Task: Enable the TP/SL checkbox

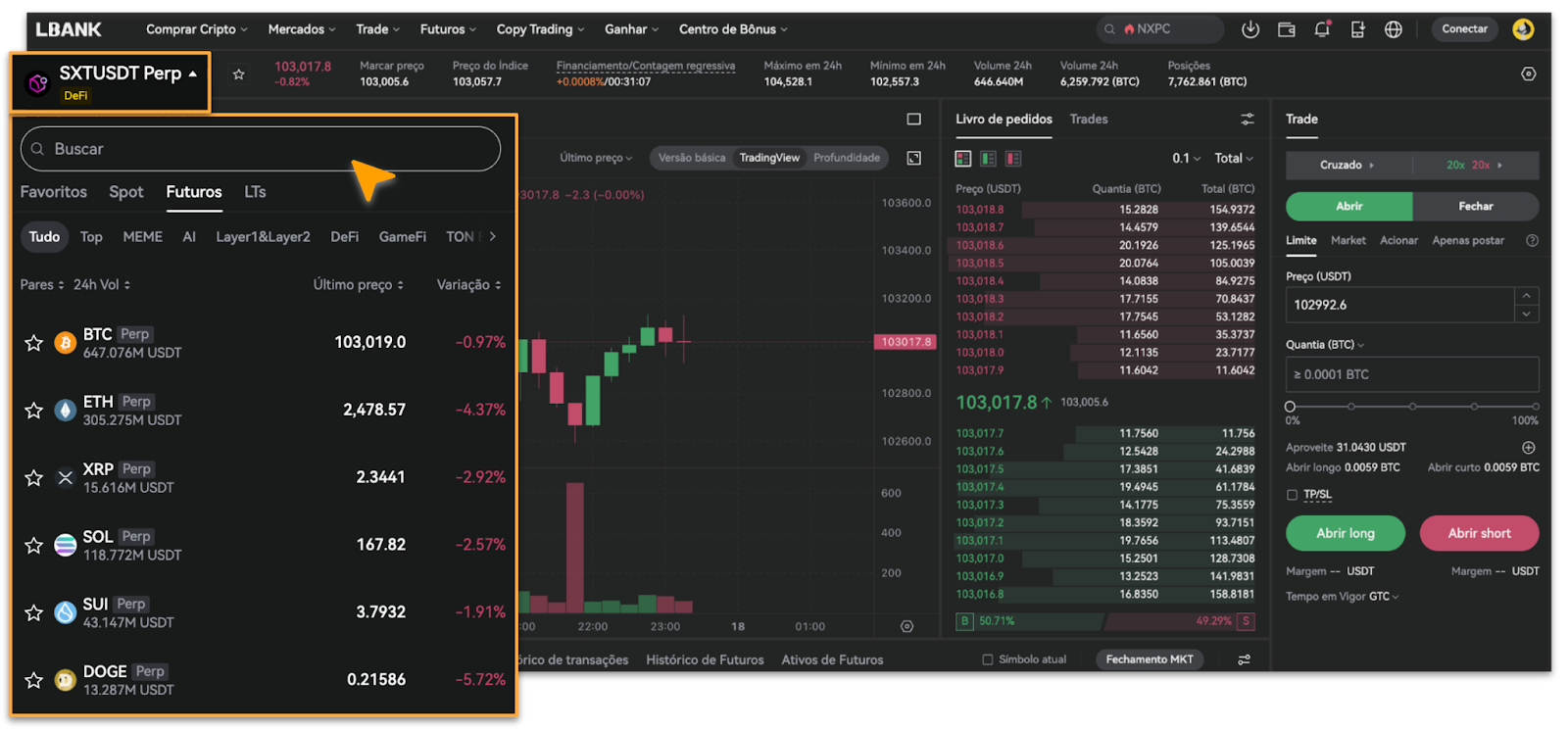Action: 1292,495
